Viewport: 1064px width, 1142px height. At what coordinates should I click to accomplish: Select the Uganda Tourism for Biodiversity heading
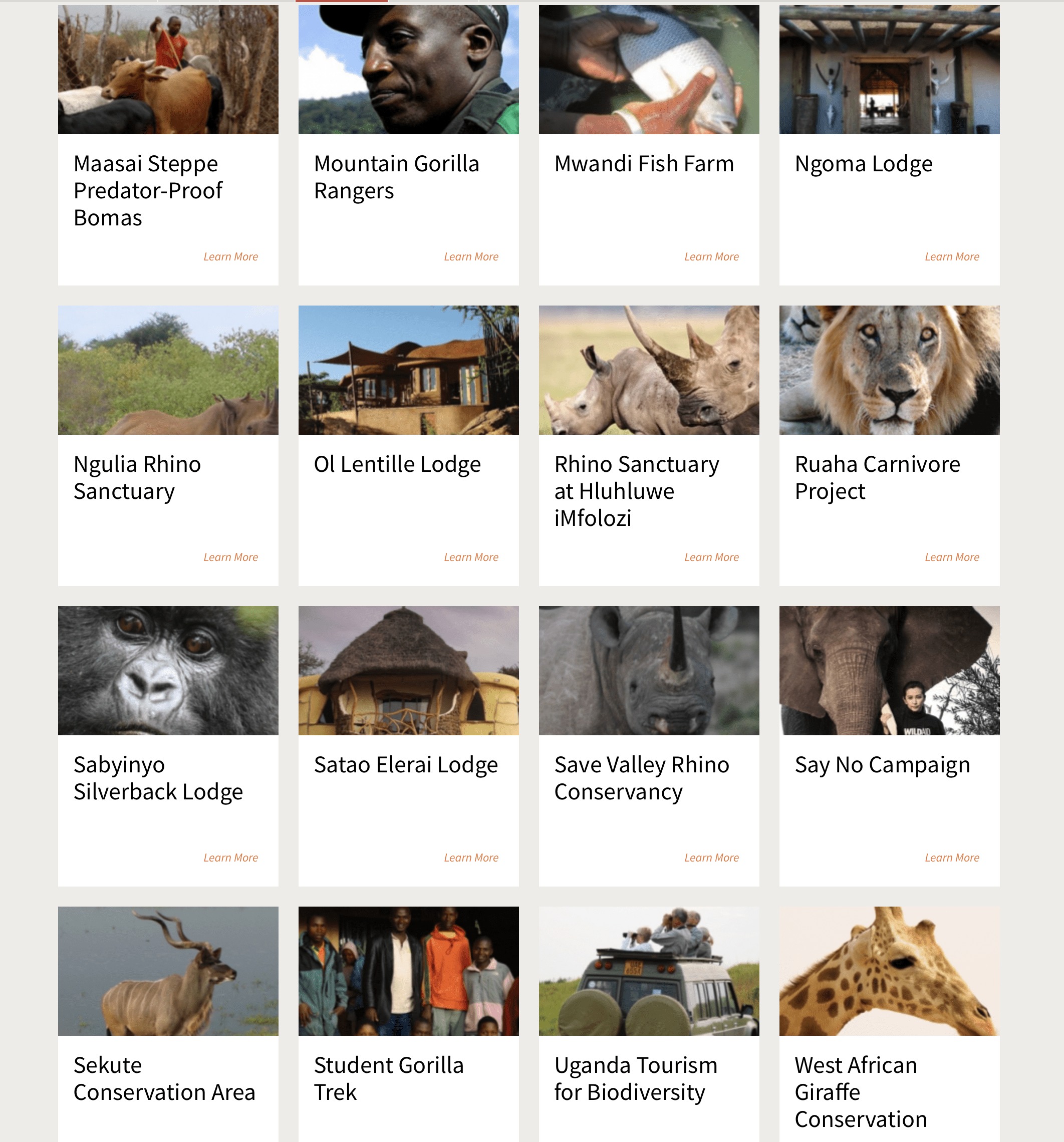636,1079
